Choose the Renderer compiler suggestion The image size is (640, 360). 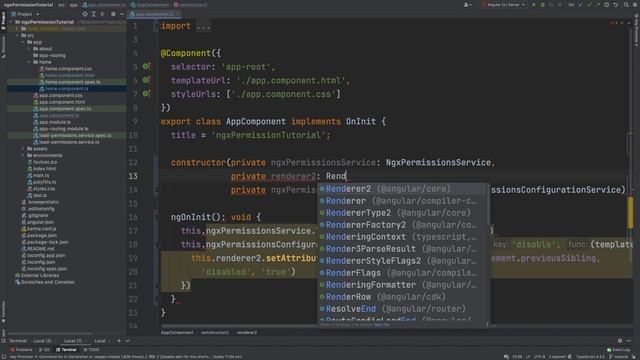tap(402, 201)
